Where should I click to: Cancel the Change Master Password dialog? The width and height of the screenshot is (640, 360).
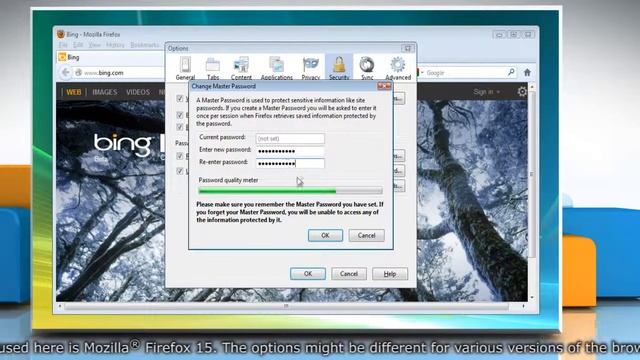click(x=367, y=236)
